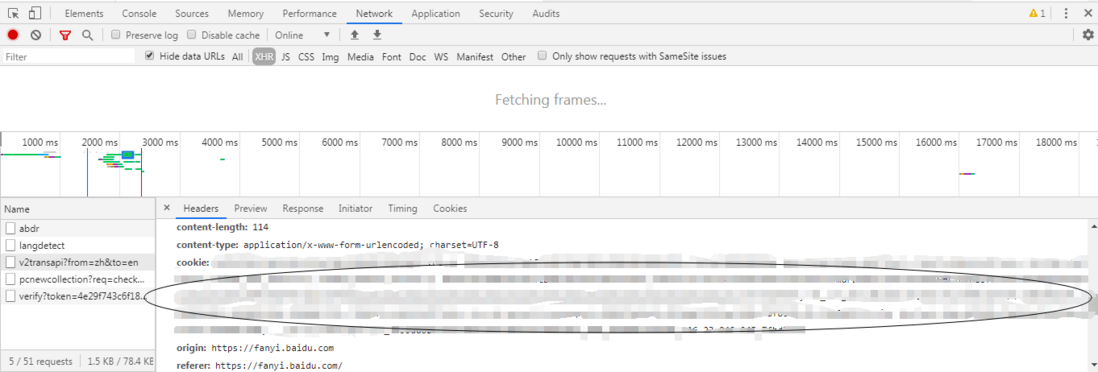1098x372 pixels.
Task: Filter requests by Media
Action: coord(361,57)
